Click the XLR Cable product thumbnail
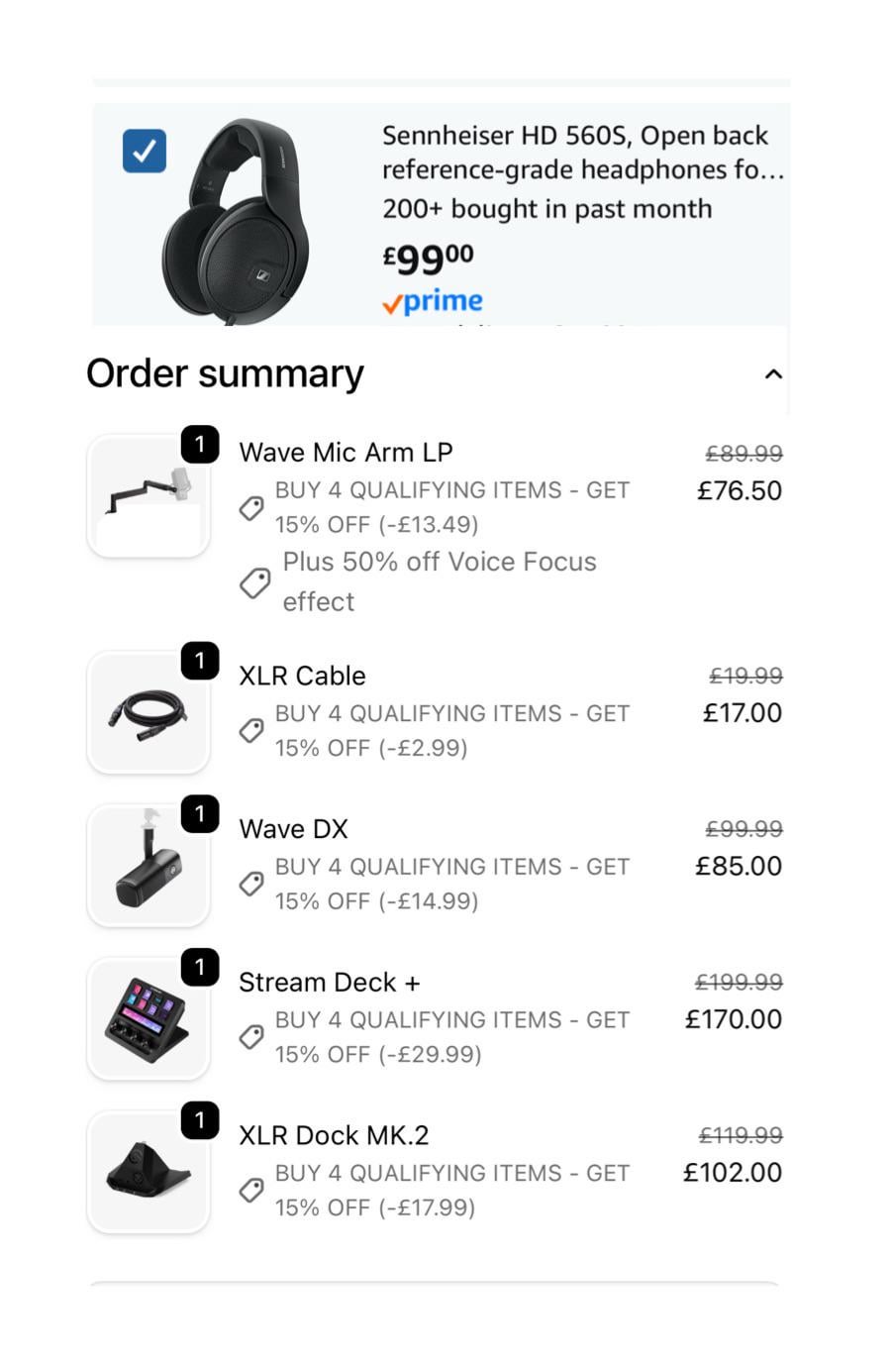Screen dimensions: 896x1364 click(x=149, y=712)
